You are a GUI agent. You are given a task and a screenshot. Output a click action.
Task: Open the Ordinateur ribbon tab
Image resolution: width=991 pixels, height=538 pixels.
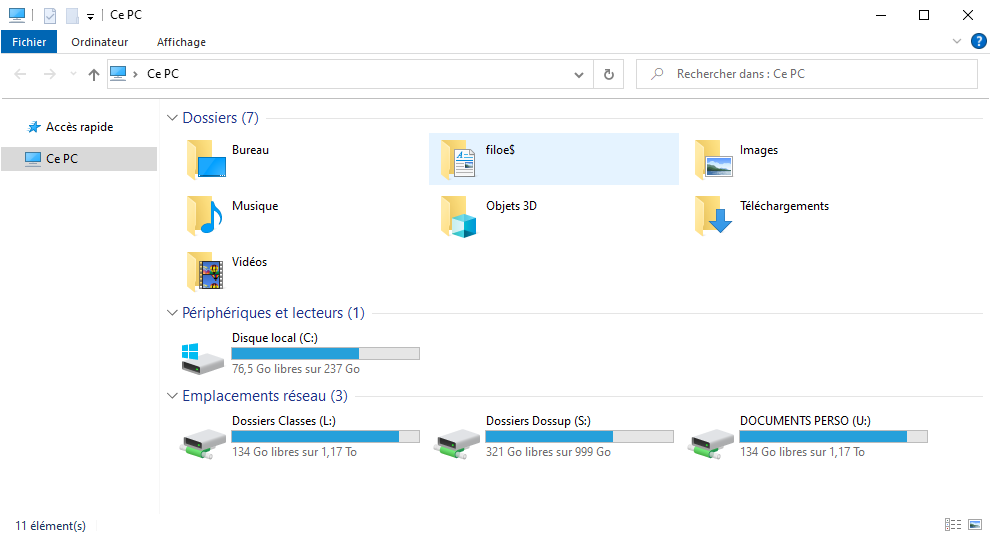(99, 42)
